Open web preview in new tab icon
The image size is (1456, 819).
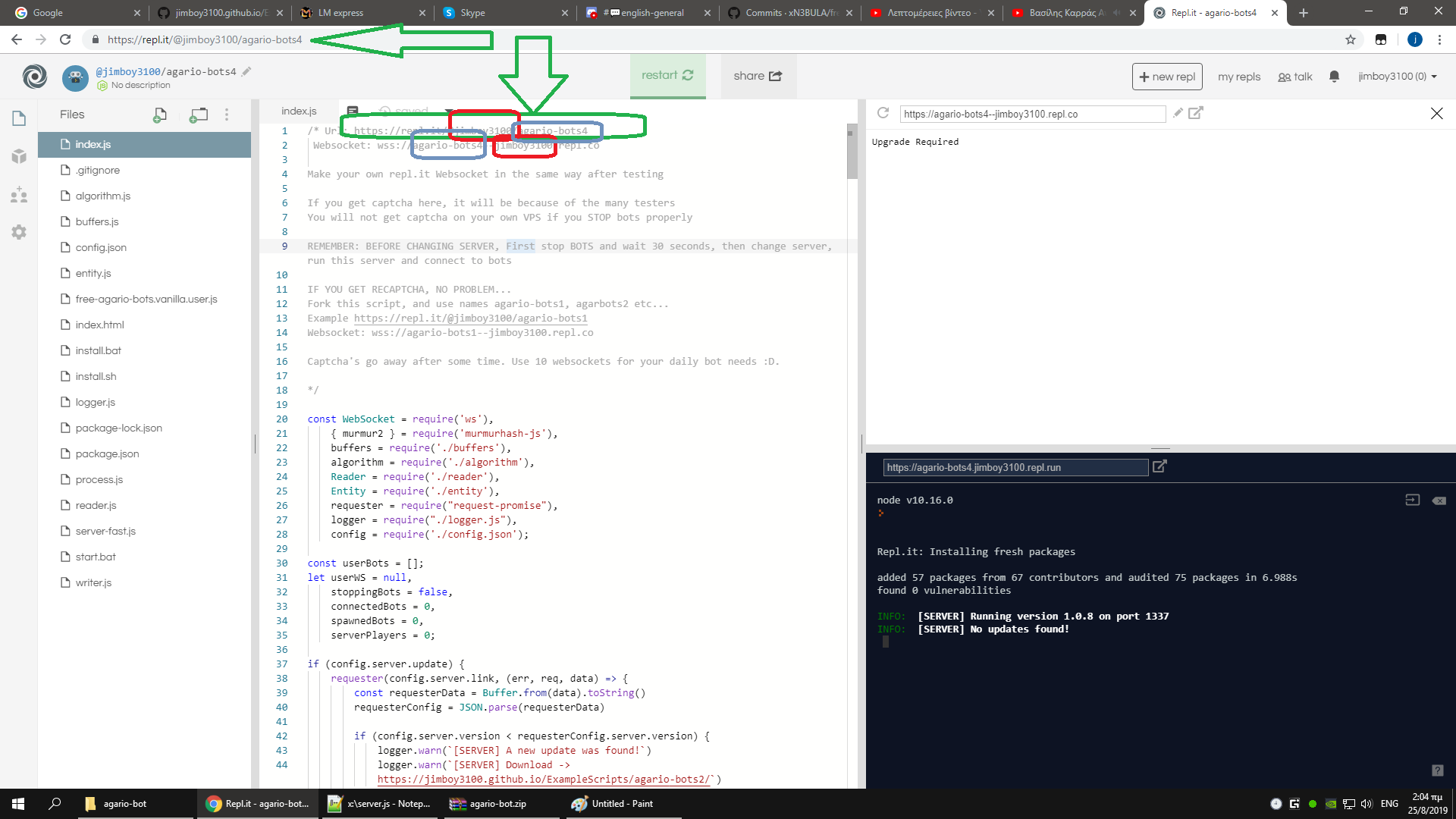coord(1196,113)
